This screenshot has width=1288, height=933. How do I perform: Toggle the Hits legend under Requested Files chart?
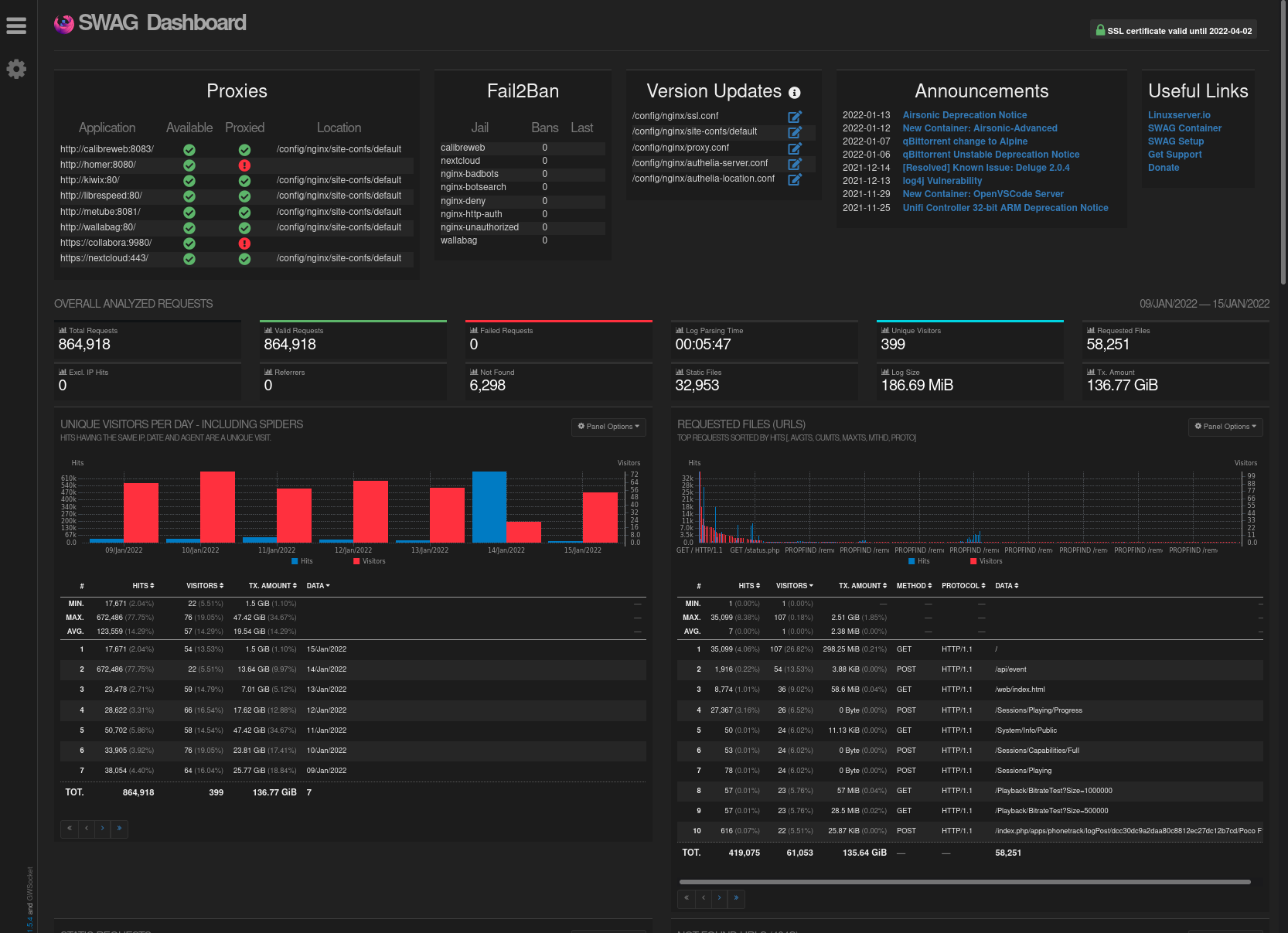918,561
